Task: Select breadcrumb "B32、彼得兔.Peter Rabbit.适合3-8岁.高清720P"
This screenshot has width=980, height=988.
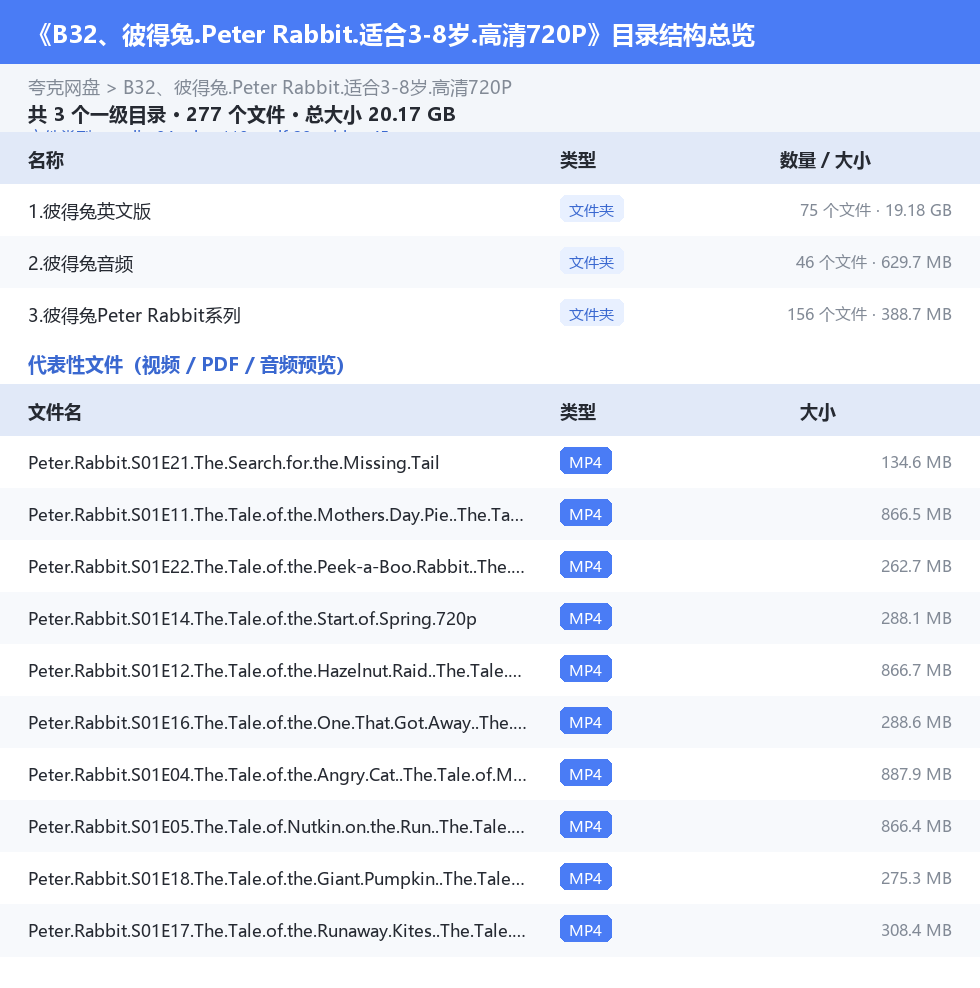Action: click(x=317, y=88)
